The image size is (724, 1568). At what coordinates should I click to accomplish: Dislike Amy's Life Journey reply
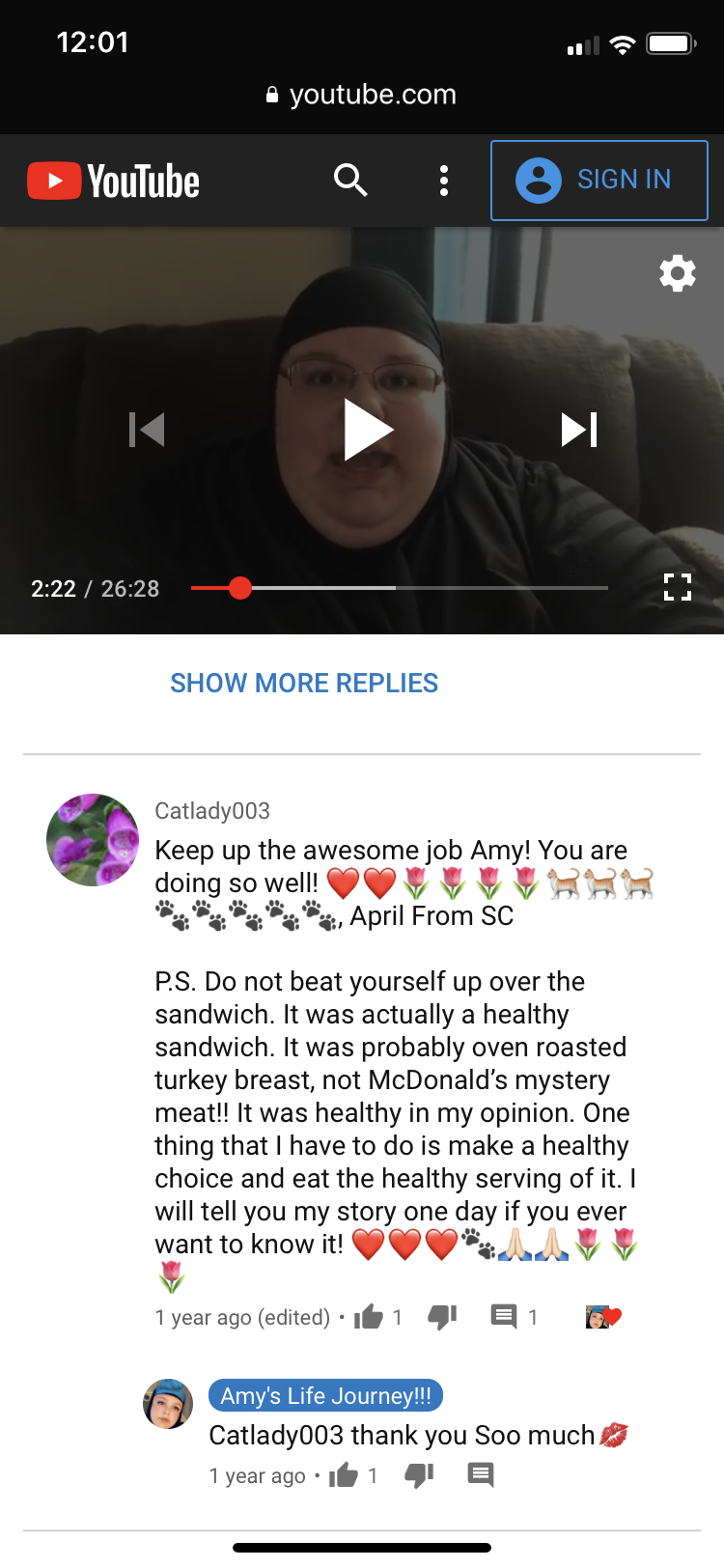pyautogui.click(x=418, y=1474)
